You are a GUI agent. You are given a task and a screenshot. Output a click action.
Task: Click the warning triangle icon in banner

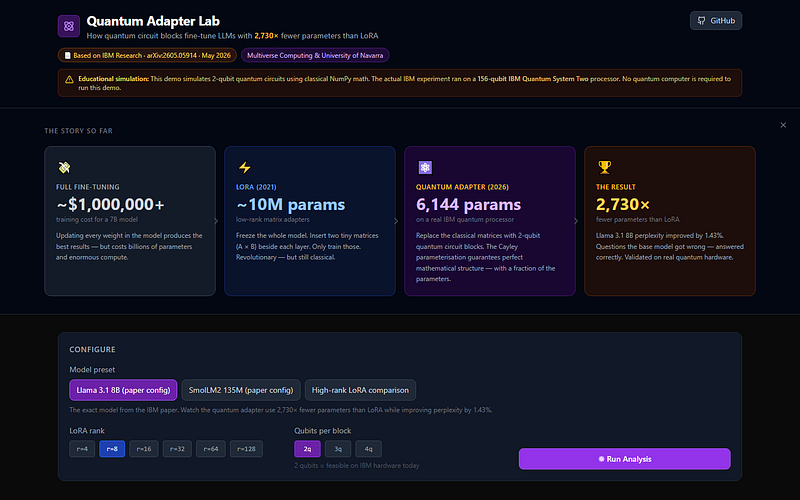click(69, 79)
